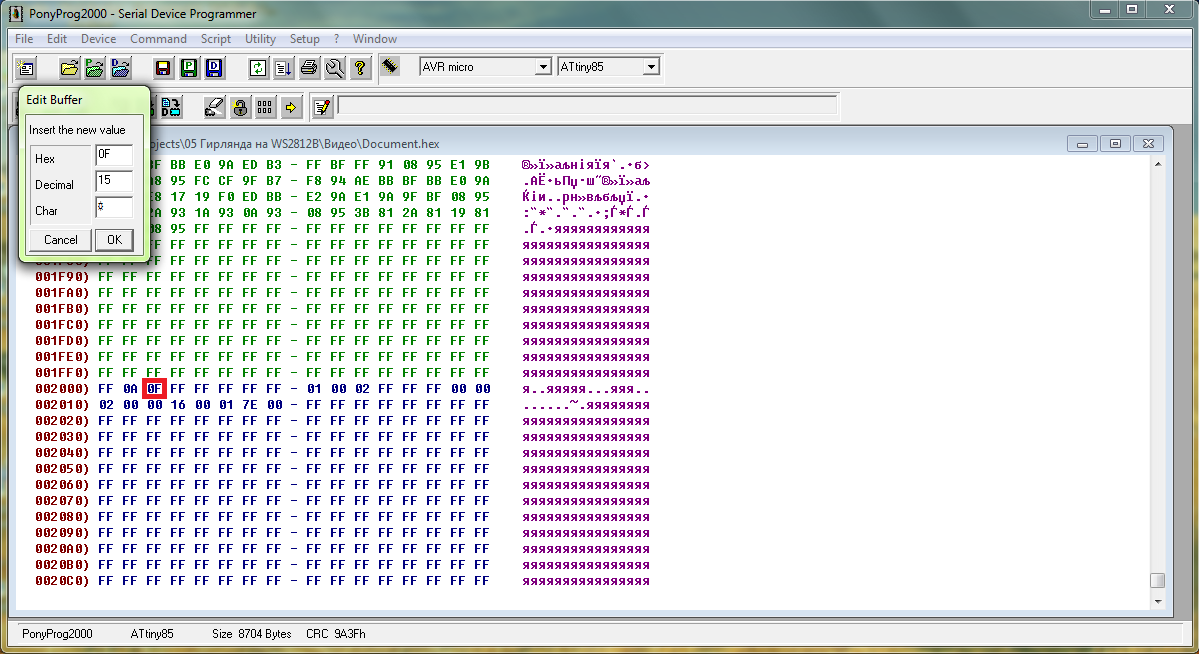
Task: Click the ASCII column of row 002010
Action: (x=587, y=405)
